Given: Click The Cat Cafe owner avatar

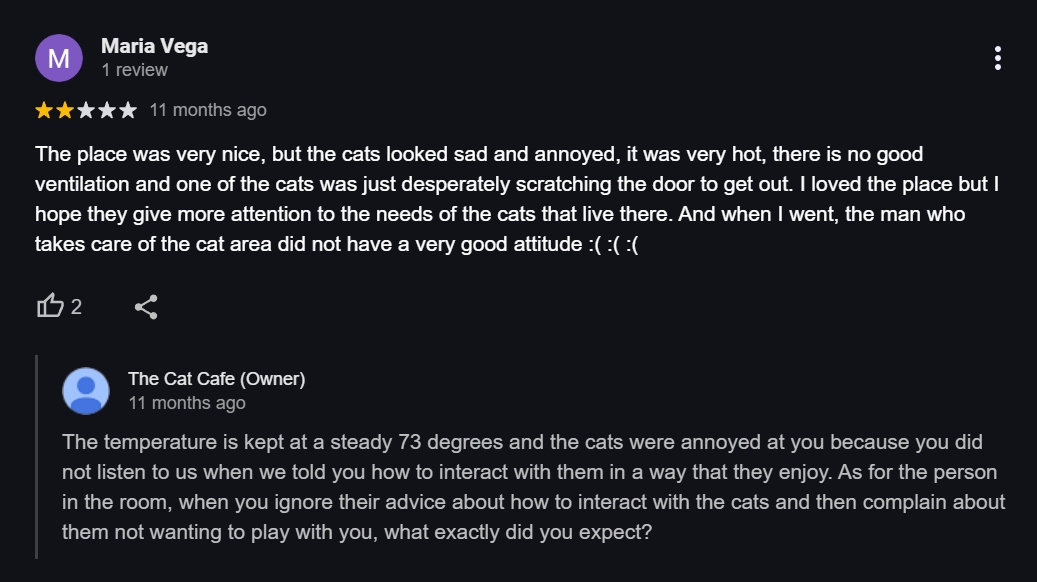Looking at the screenshot, I should point(86,390).
